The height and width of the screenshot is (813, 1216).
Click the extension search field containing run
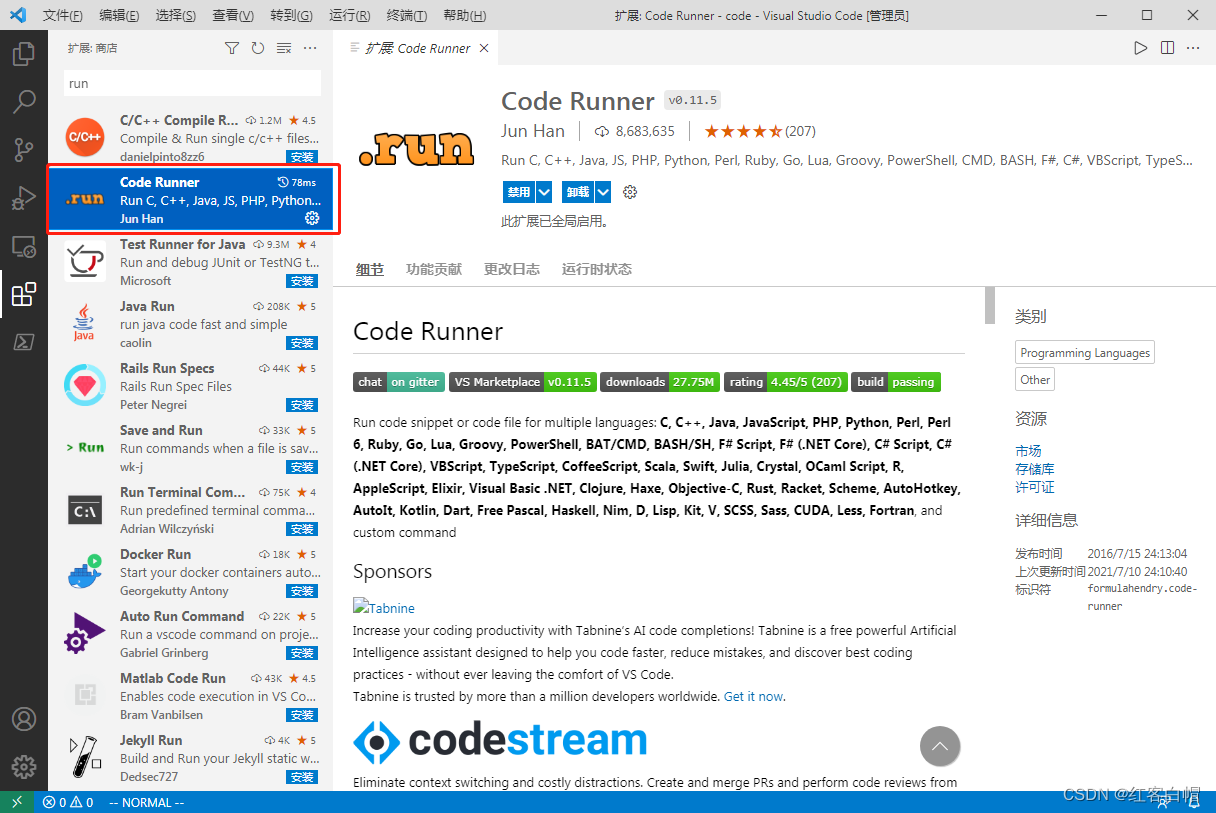(x=193, y=83)
